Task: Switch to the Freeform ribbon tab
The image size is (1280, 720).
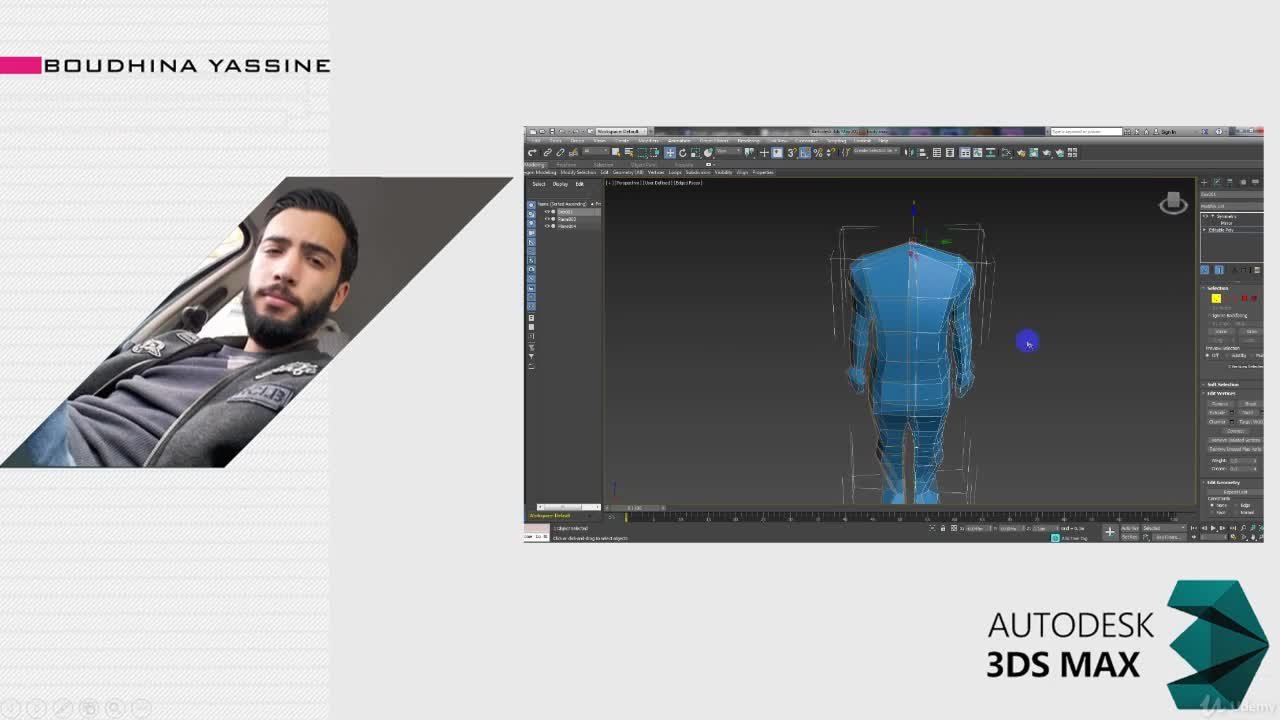Action: coord(565,163)
